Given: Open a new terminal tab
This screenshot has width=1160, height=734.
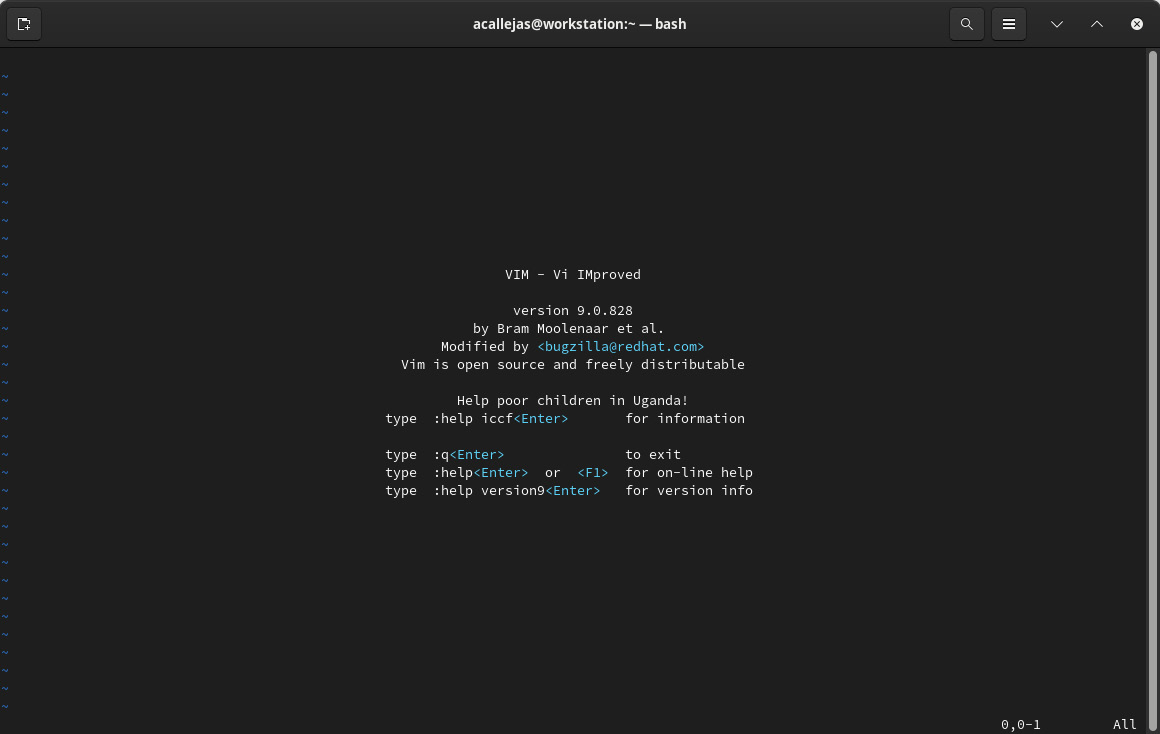Looking at the screenshot, I should coord(24,24).
